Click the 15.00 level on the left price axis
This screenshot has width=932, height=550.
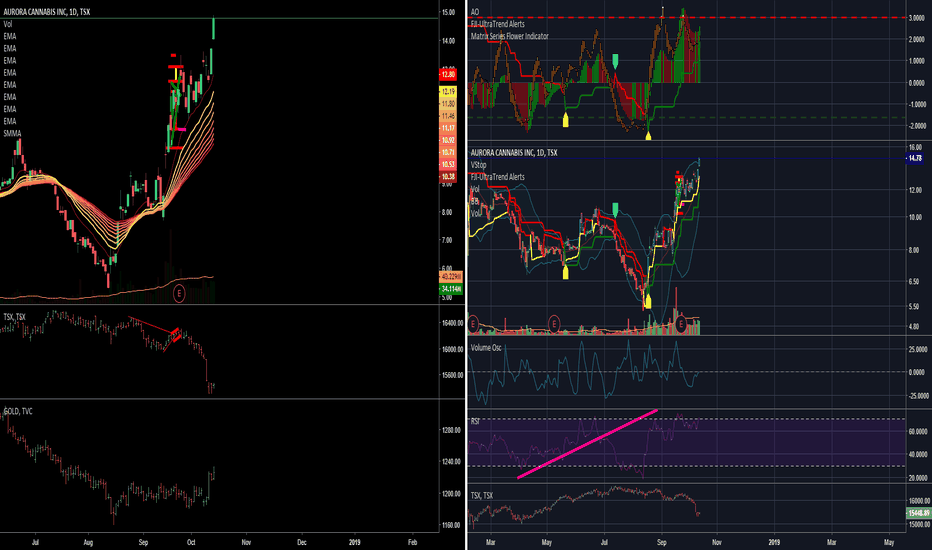[x=448, y=12]
